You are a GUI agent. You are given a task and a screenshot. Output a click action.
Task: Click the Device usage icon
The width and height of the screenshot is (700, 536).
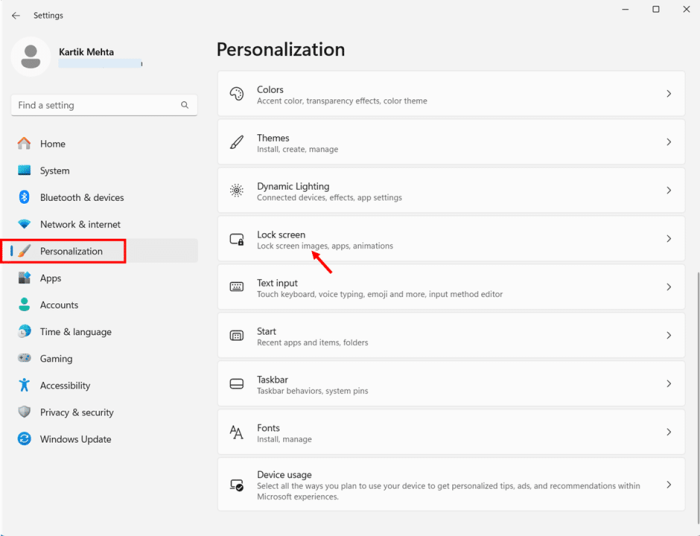click(x=237, y=485)
